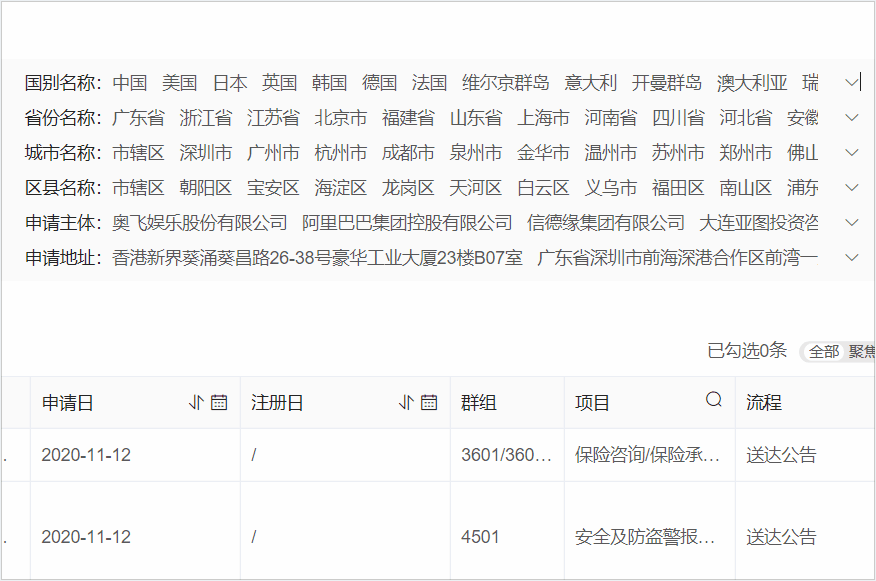This screenshot has height=581, width=876.
Task: Choose city 成都市
Action: coord(408,153)
